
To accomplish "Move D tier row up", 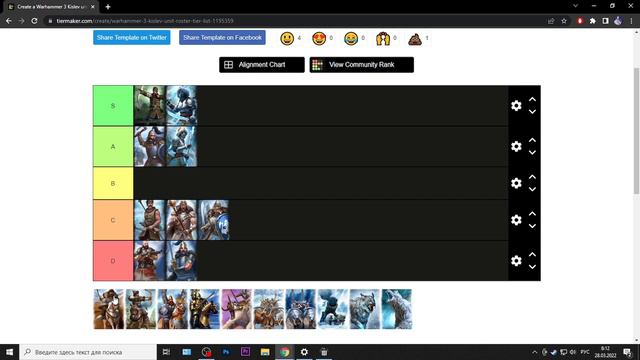I will (x=532, y=254).
